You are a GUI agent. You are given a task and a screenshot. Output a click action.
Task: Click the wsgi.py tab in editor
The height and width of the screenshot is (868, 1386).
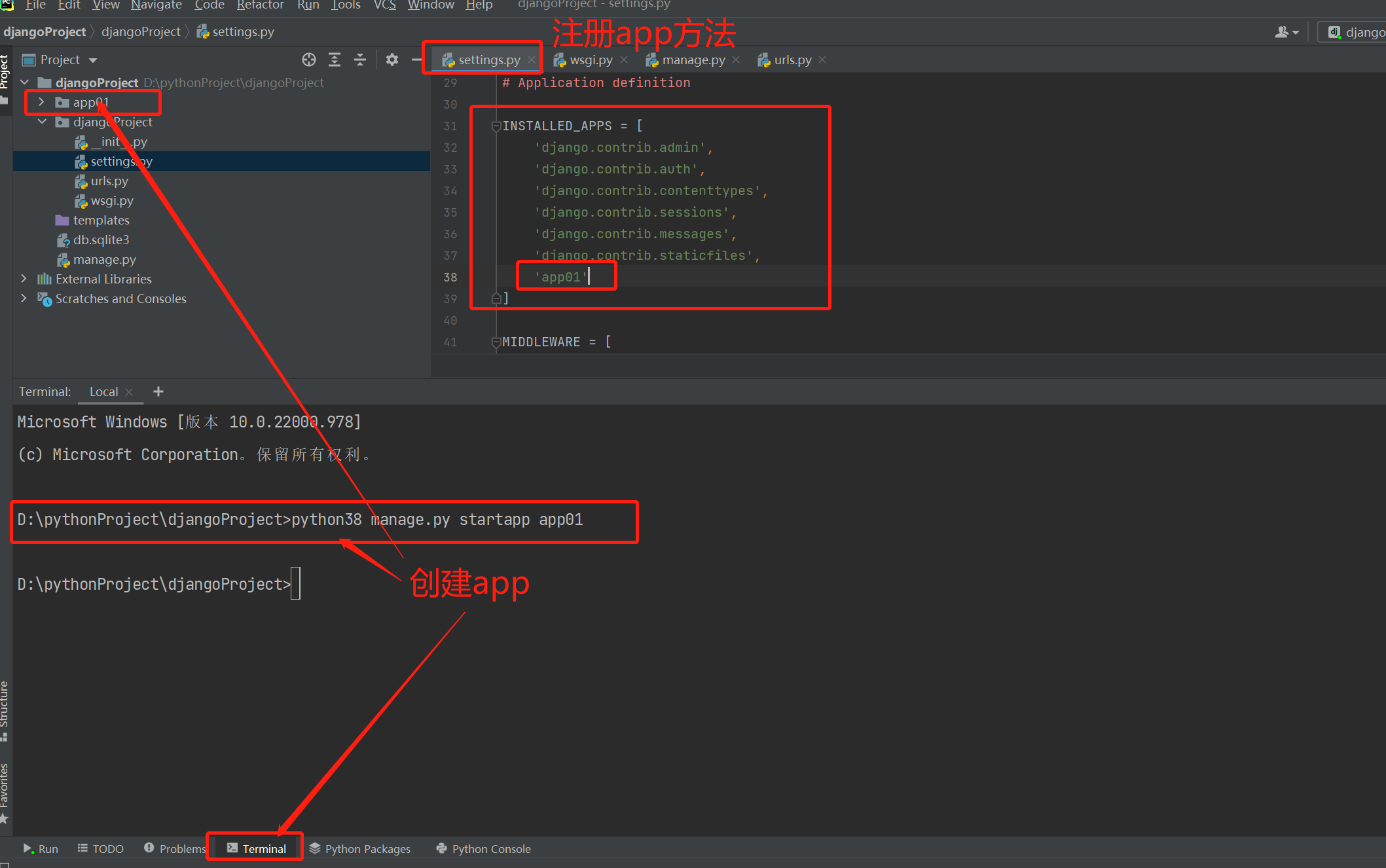592,60
